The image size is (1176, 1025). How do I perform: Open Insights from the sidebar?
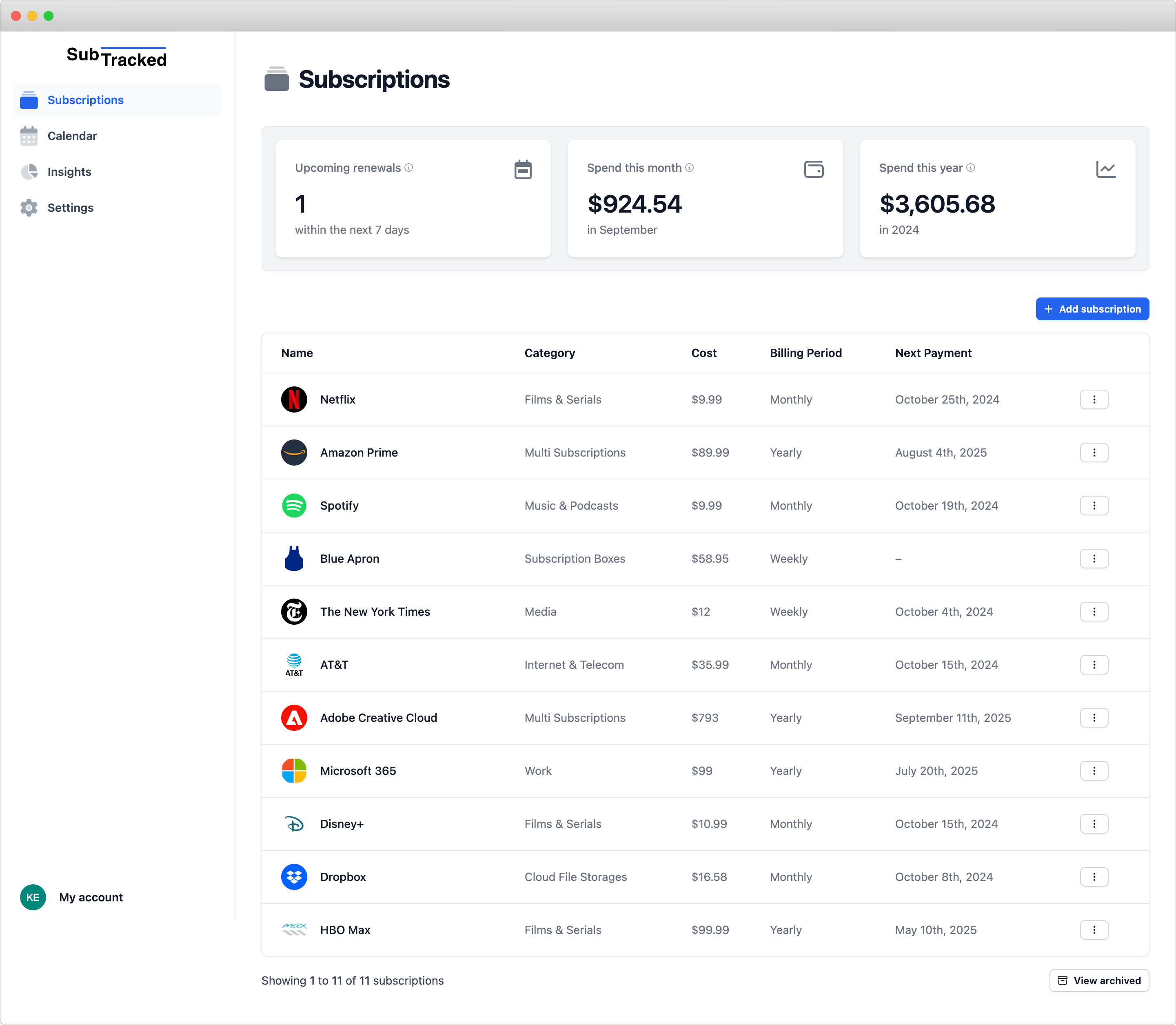click(69, 172)
